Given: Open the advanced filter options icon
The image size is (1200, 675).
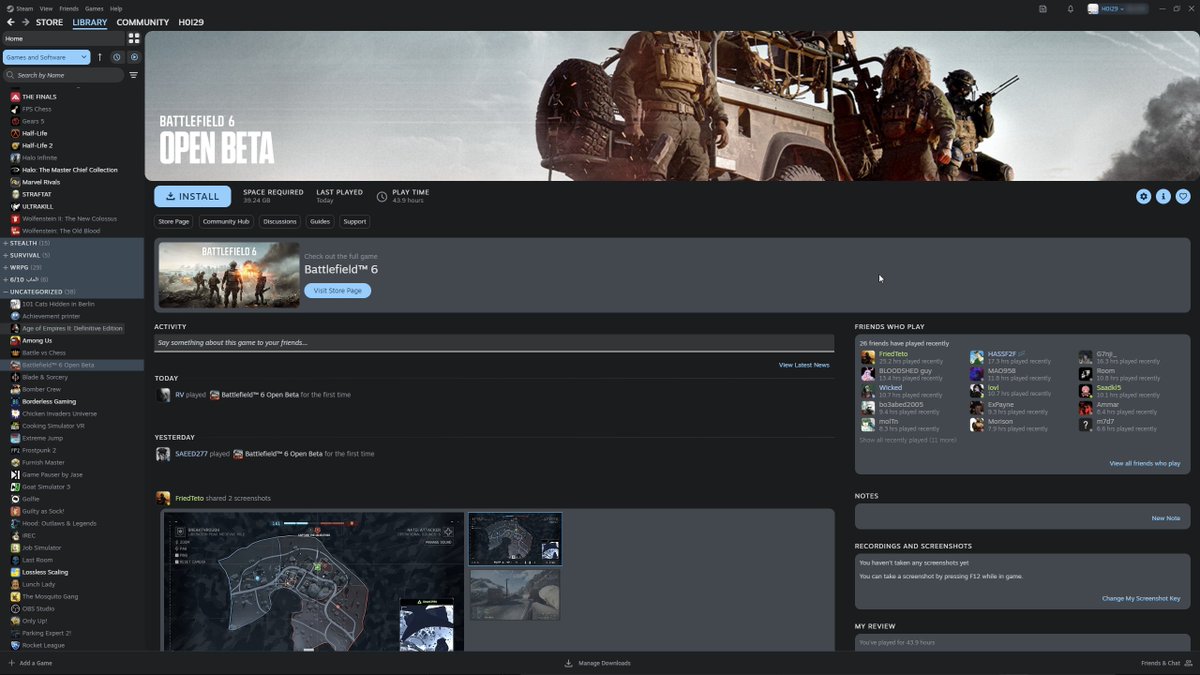Looking at the screenshot, I should tap(133, 75).
